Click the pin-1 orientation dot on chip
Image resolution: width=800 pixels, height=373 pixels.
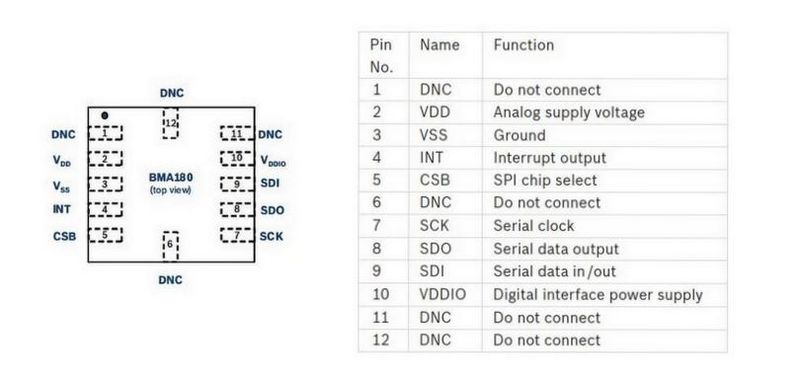pos(105,116)
